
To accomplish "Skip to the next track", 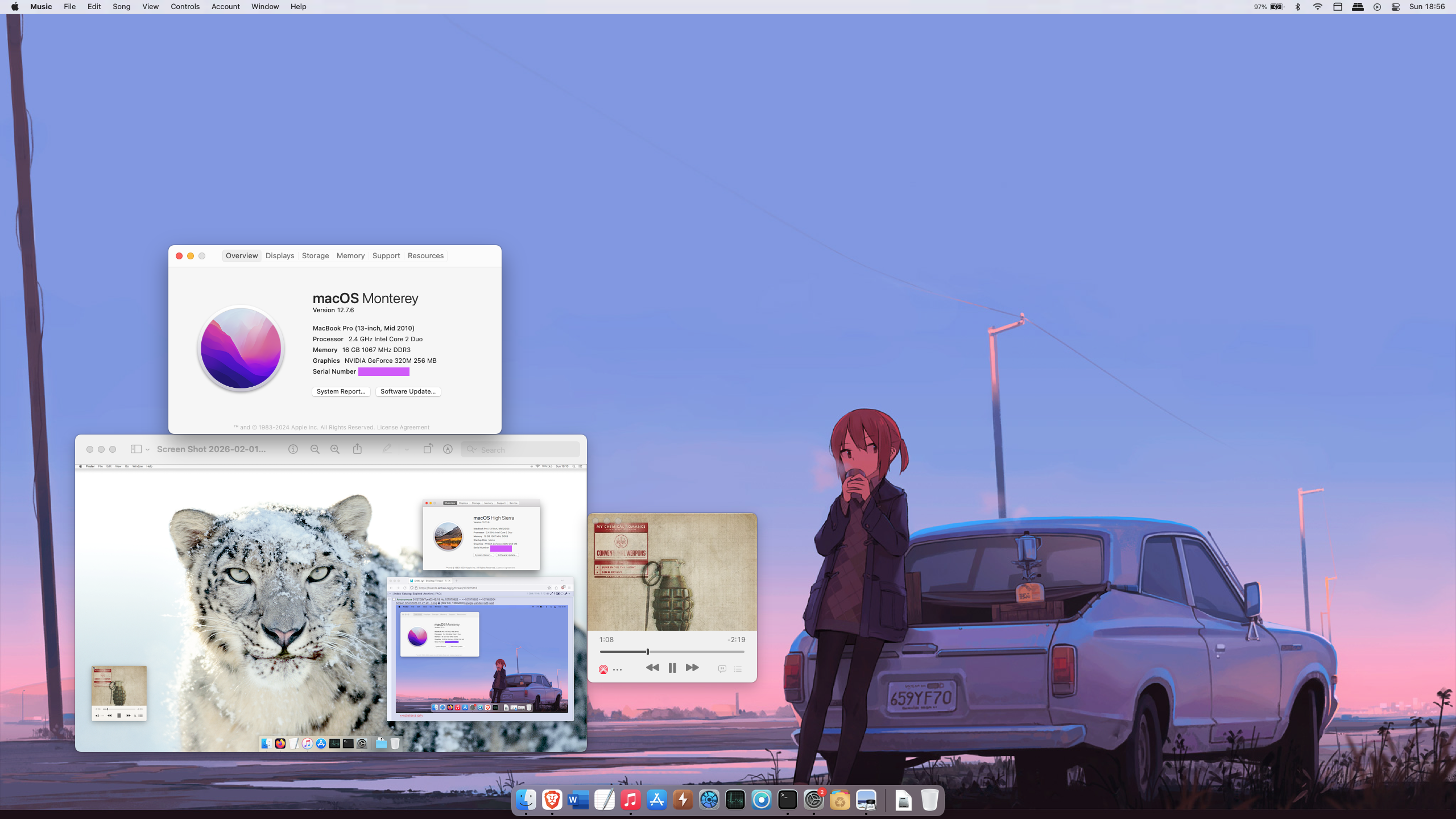I will click(x=692, y=668).
